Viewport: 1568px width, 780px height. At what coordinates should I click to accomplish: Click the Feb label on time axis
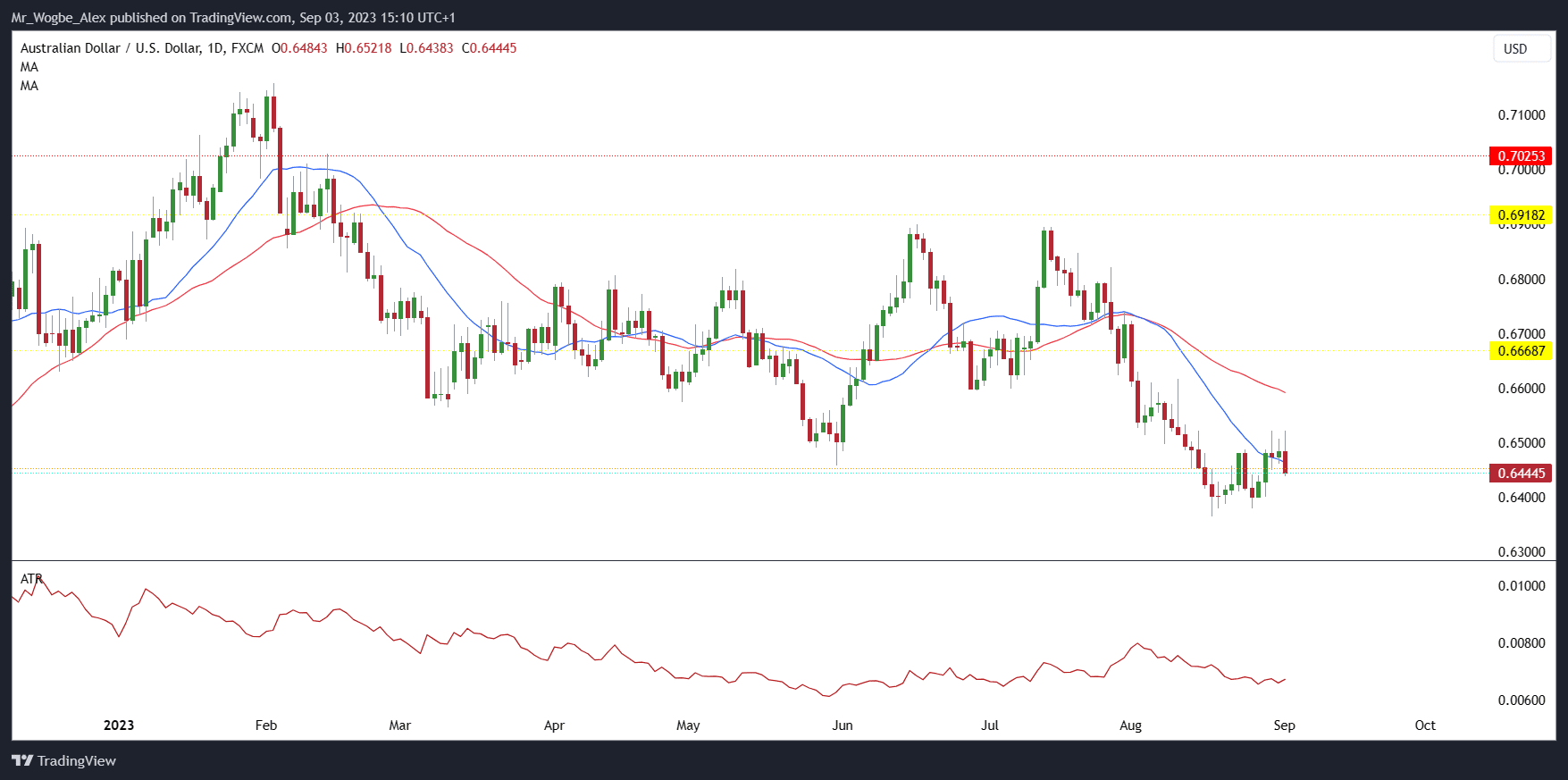(x=266, y=725)
